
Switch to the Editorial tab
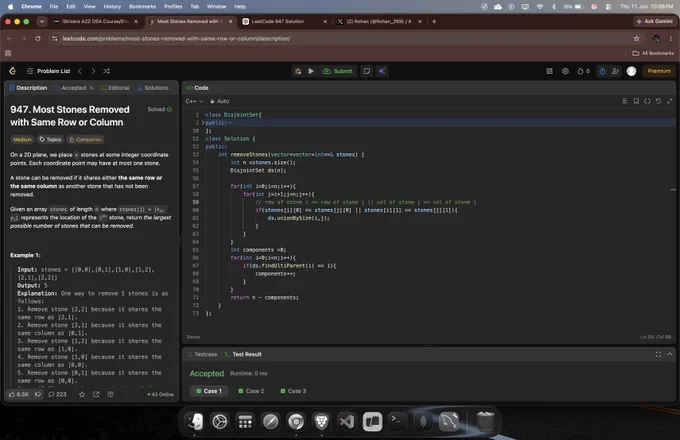pyautogui.click(x=115, y=88)
